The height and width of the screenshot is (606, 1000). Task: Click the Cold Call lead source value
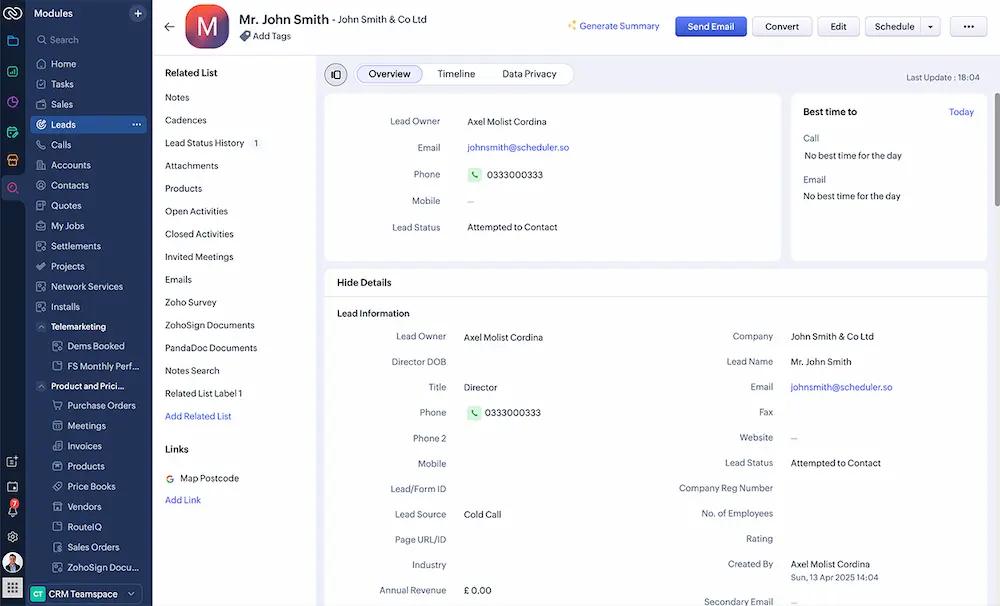click(x=482, y=515)
